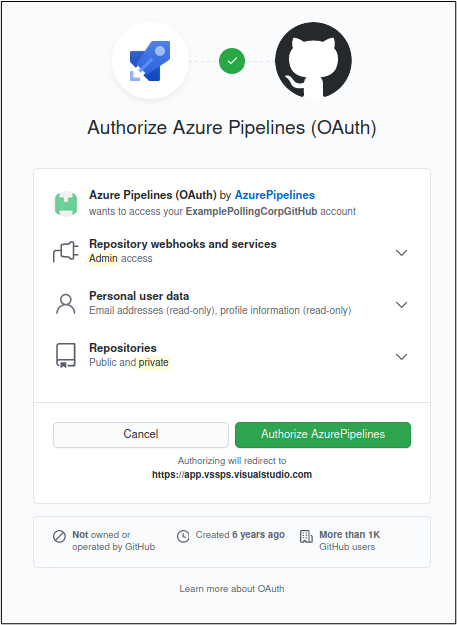Open the AzurePipelines author link
The image size is (457, 625).
275,195
